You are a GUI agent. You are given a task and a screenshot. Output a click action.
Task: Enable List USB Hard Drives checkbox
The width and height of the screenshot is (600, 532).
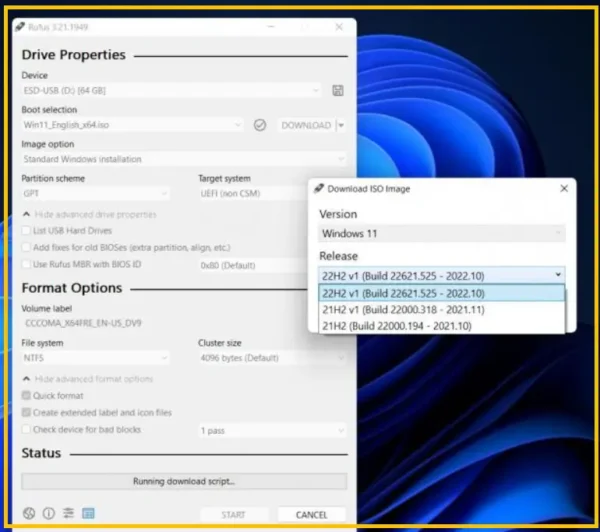tap(26, 230)
